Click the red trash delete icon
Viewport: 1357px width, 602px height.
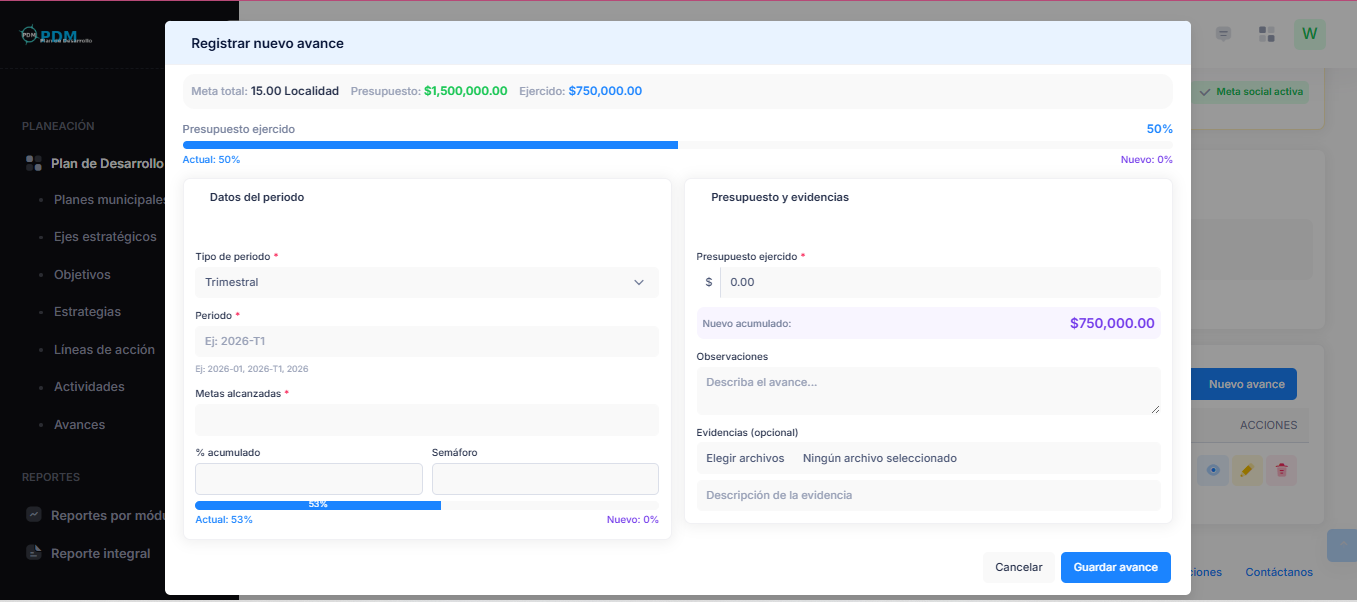point(1281,470)
